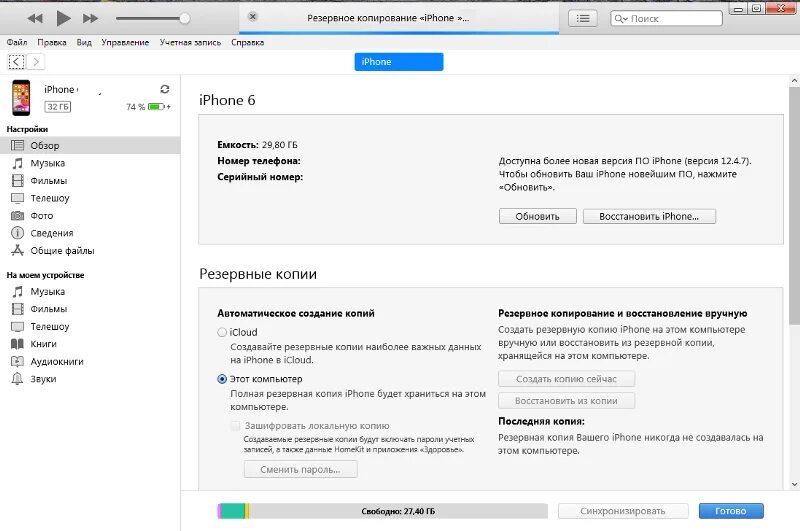Viewport: 800px width, 531px height.
Task: Open the Управление menu
Action: (125, 42)
